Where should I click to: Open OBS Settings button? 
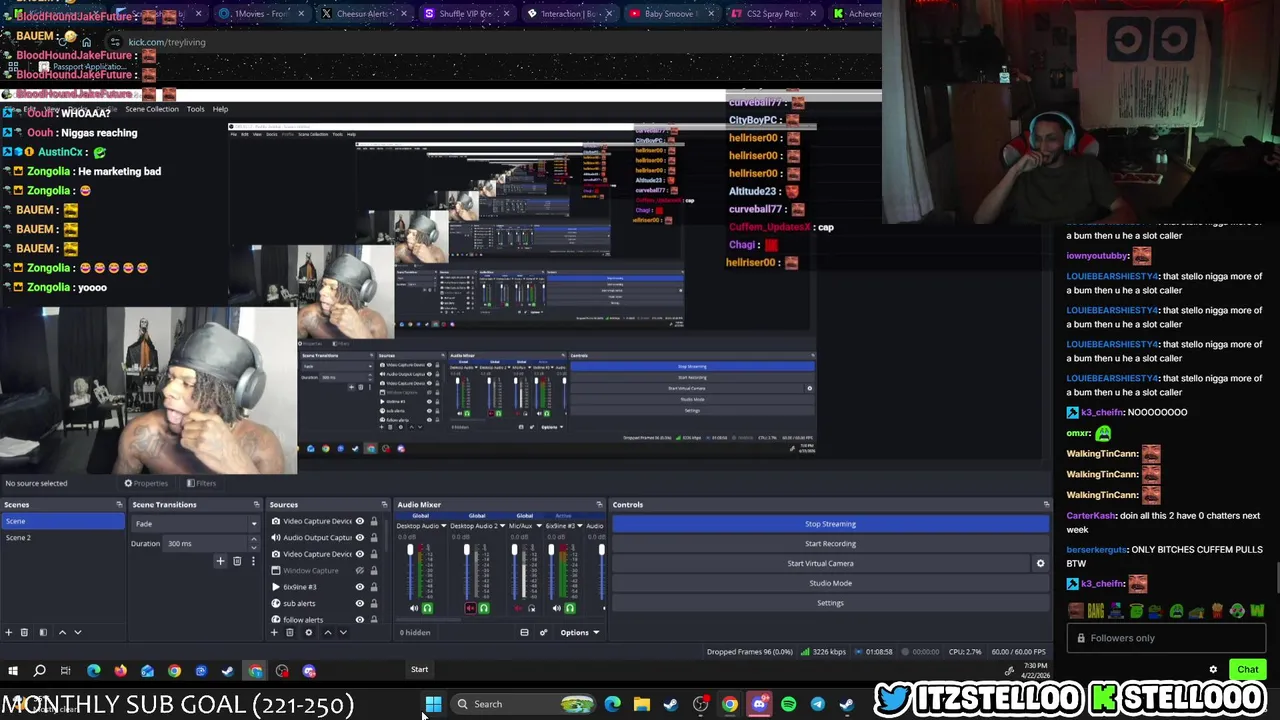[830, 603]
